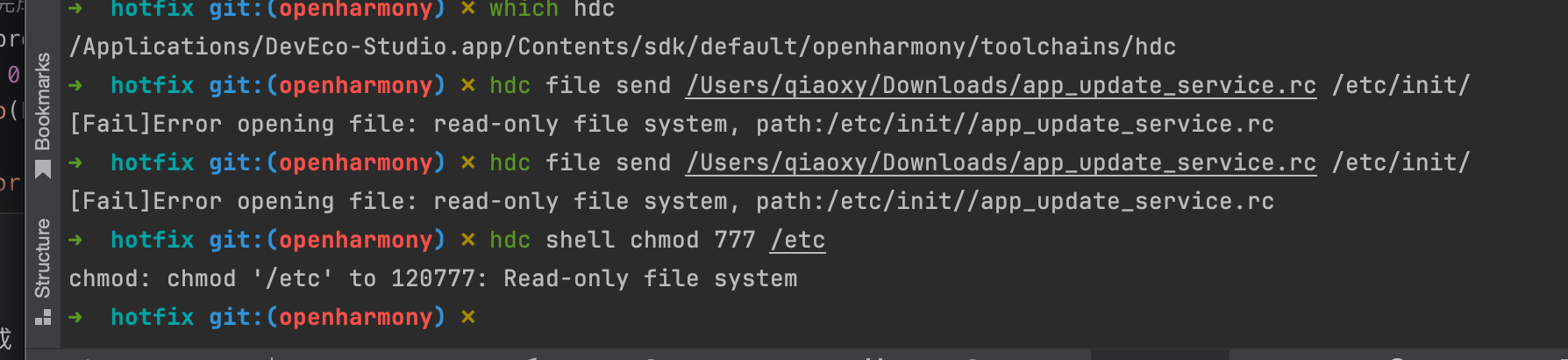Click the word 'which' in the top command
The height and width of the screenshot is (360, 1568).
[524, 10]
